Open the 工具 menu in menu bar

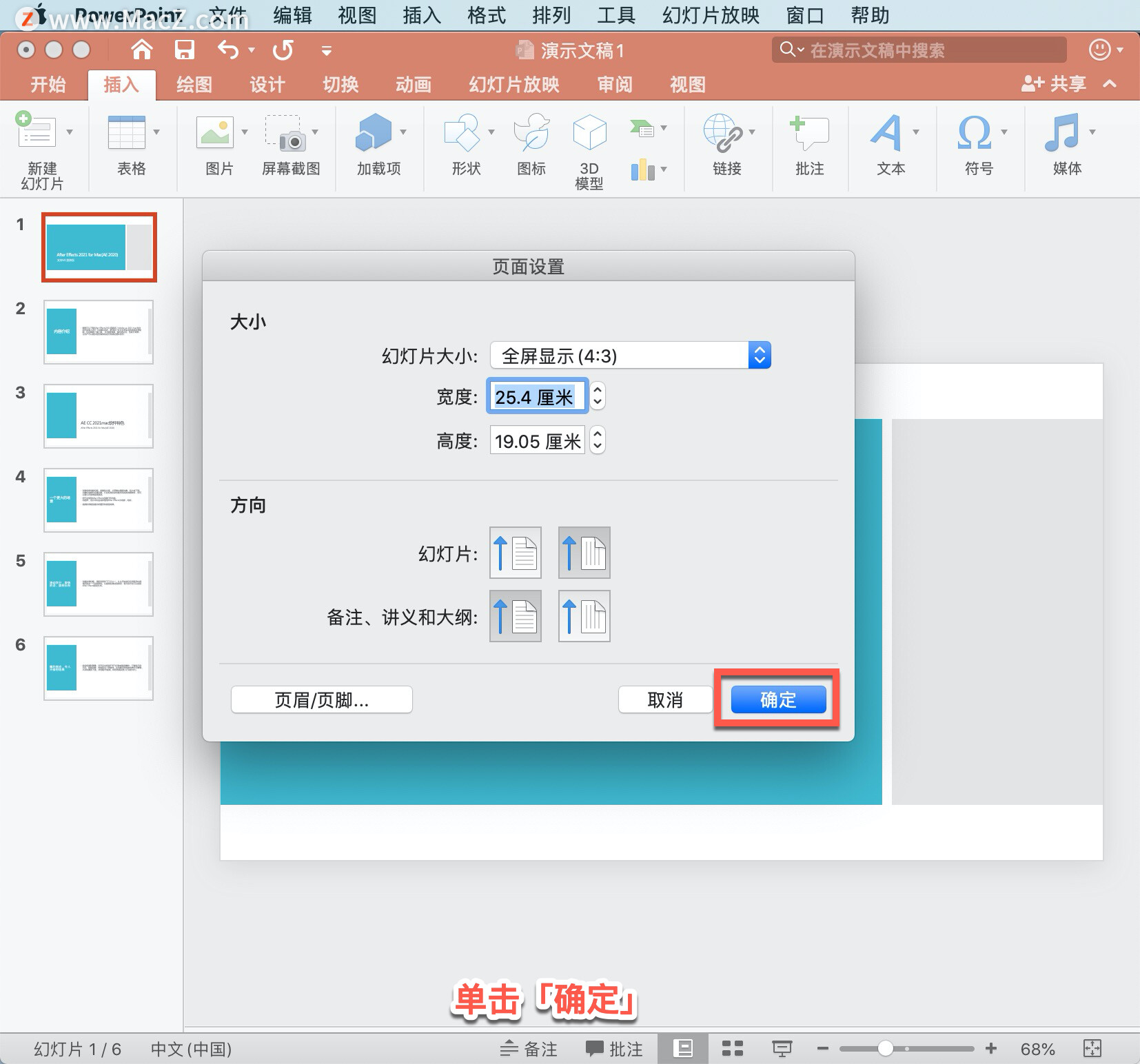(x=615, y=14)
